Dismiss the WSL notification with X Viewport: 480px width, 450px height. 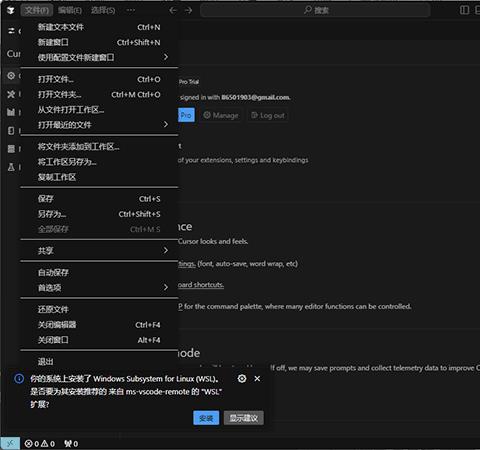pos(257,379)
